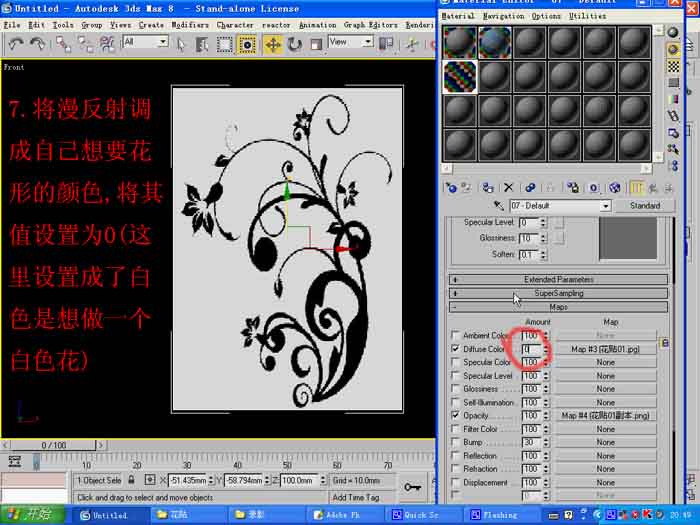
Task: Toggle Absolute/Offset transform type-in mode
Action: coord(150,480)
